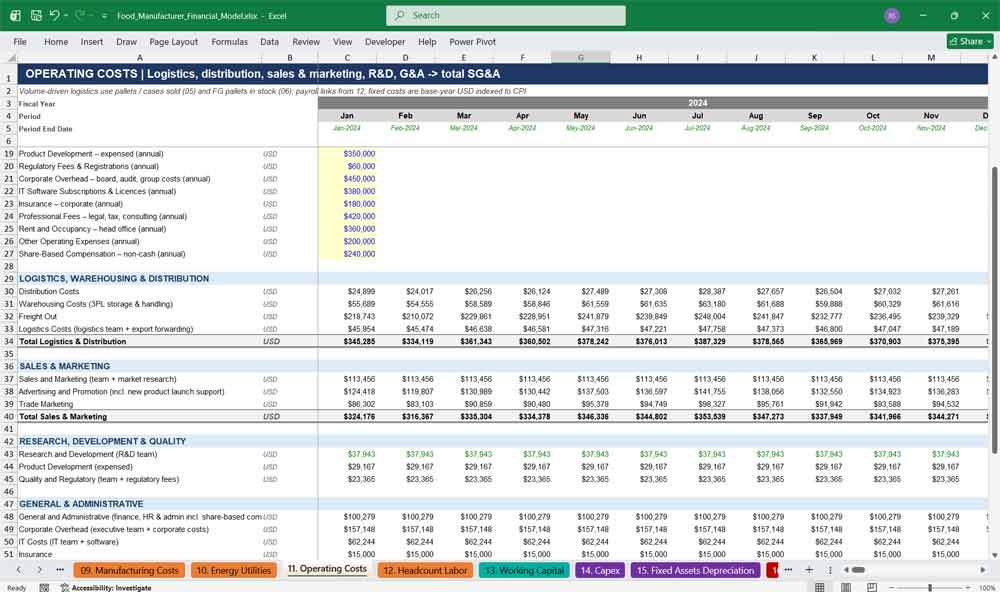Switch to 10. Energy Utilities sheet

pos(233,570)
